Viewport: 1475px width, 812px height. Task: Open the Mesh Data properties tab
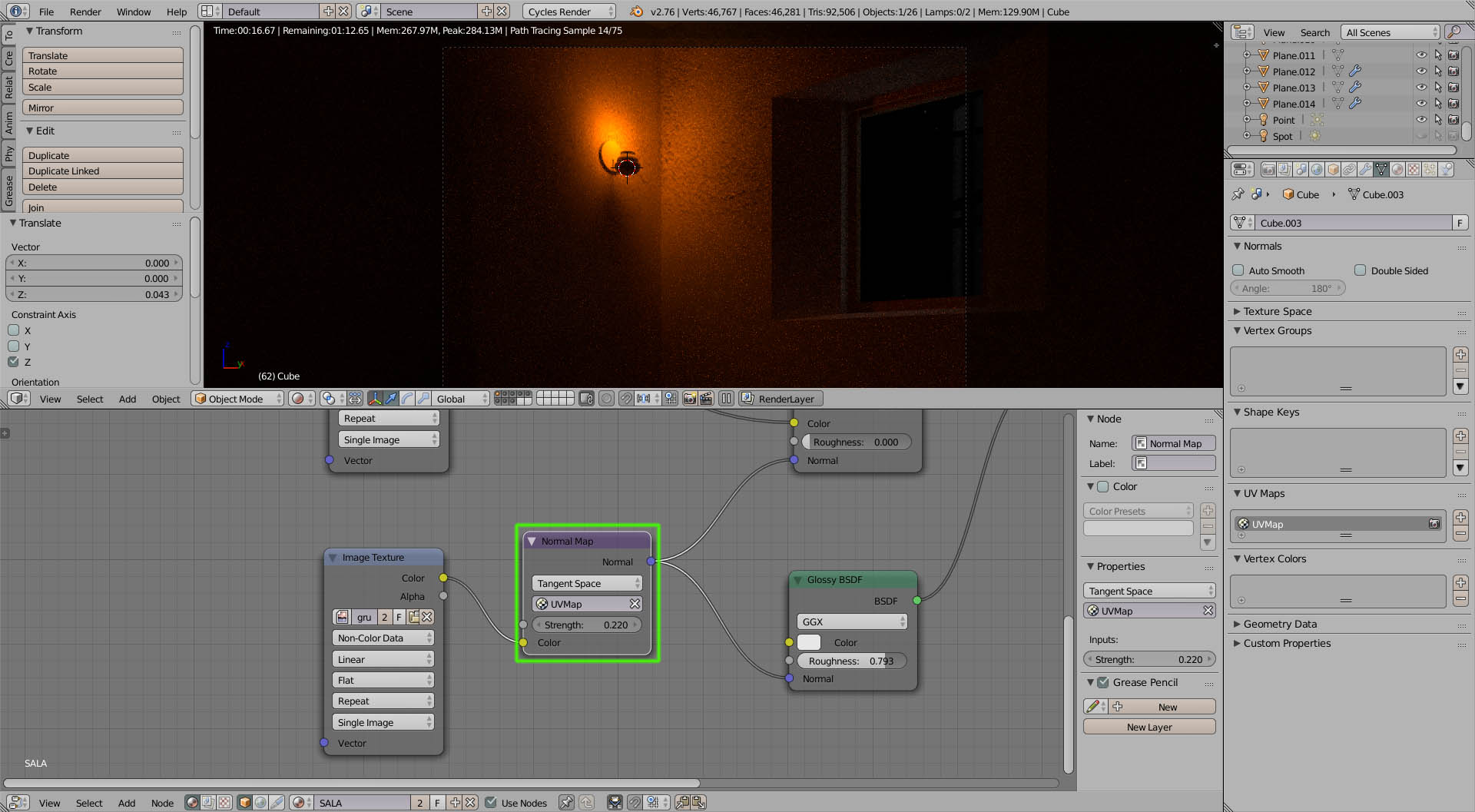point(1381,170)
